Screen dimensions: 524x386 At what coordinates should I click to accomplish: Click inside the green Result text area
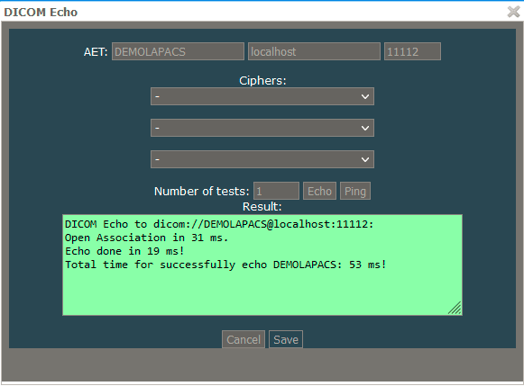[x=262, y=265]
